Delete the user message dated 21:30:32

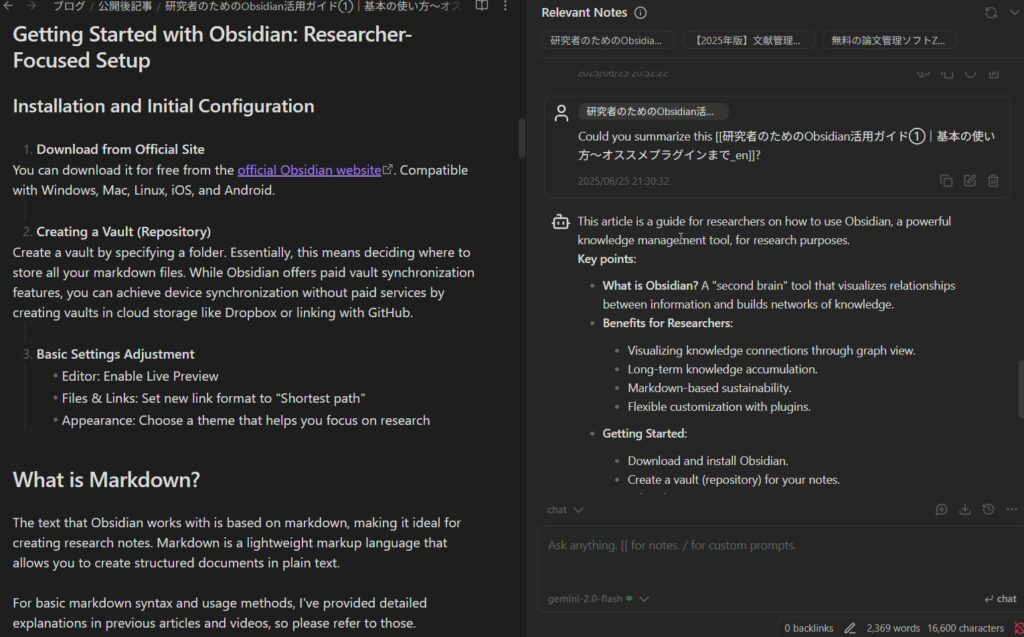993,181
